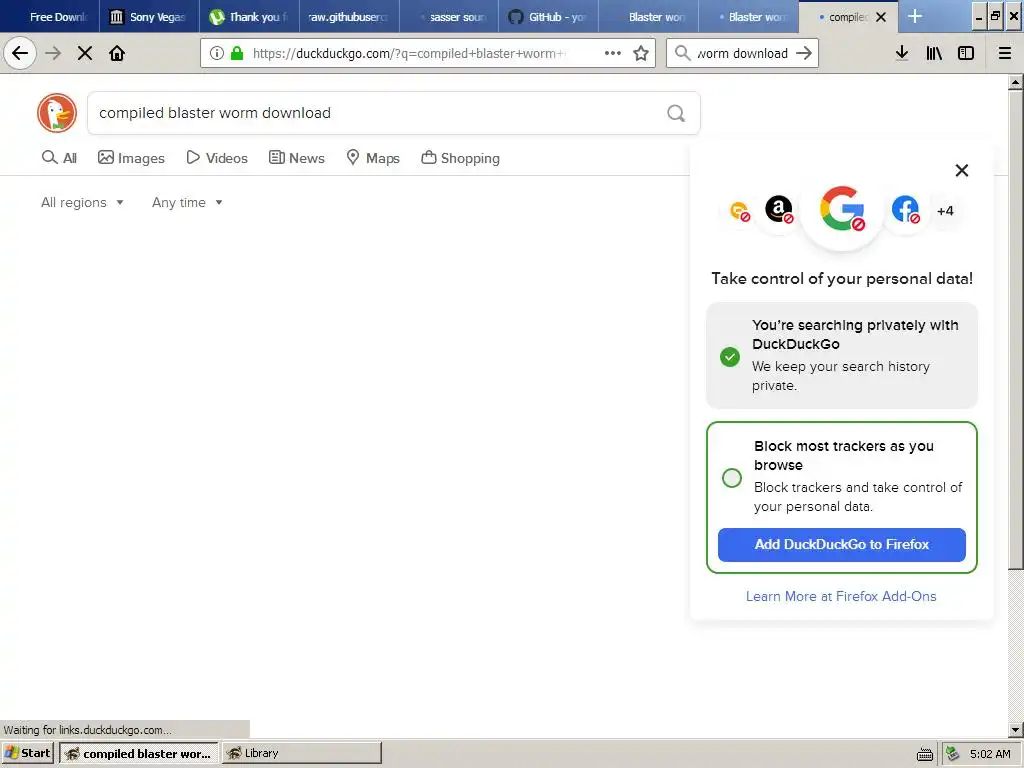Click the Take control of your personal data heading
The height and width of the screenshot is (768, 1024).
point(842,279)
